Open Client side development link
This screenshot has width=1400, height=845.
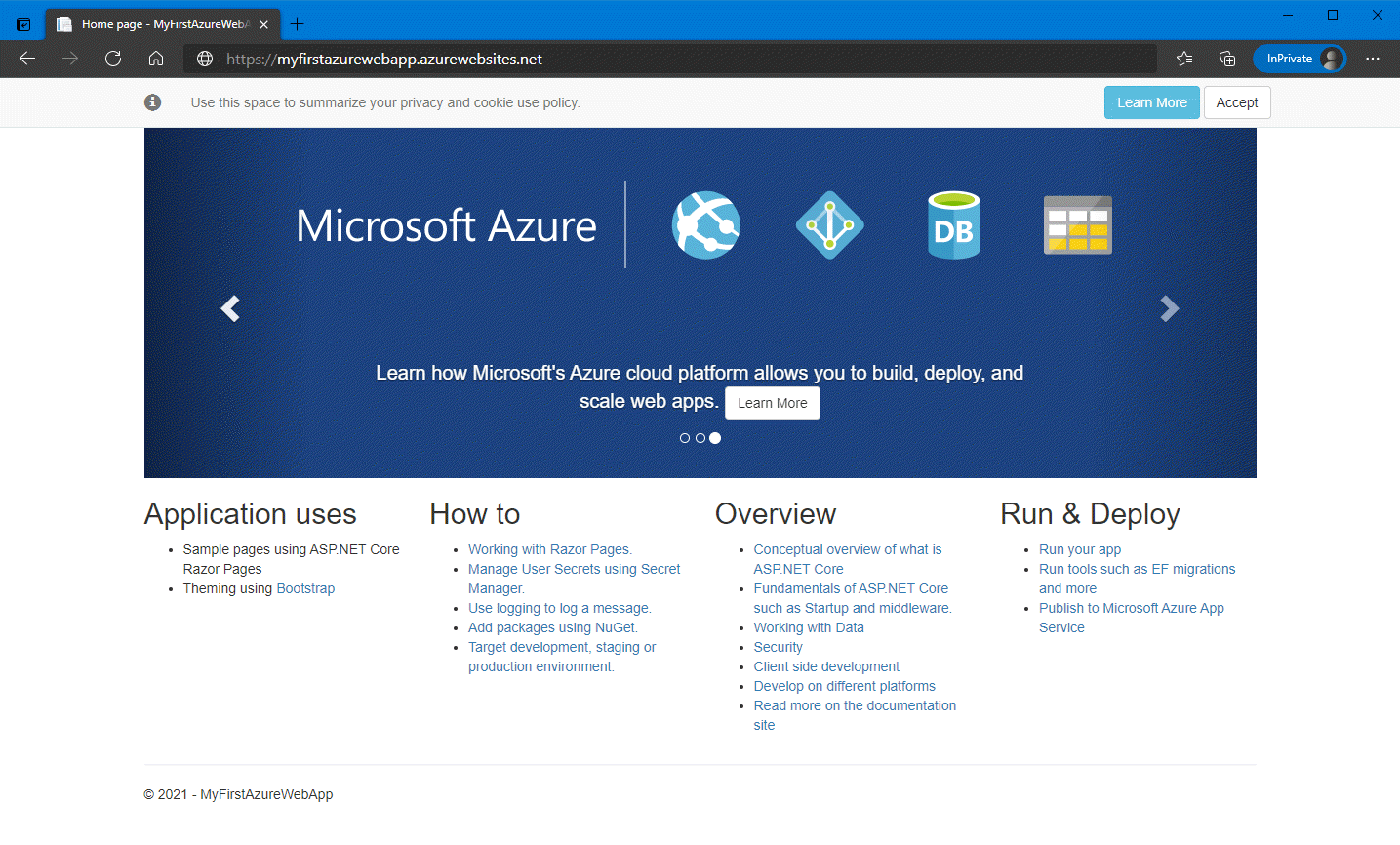(x=826, y=666)
